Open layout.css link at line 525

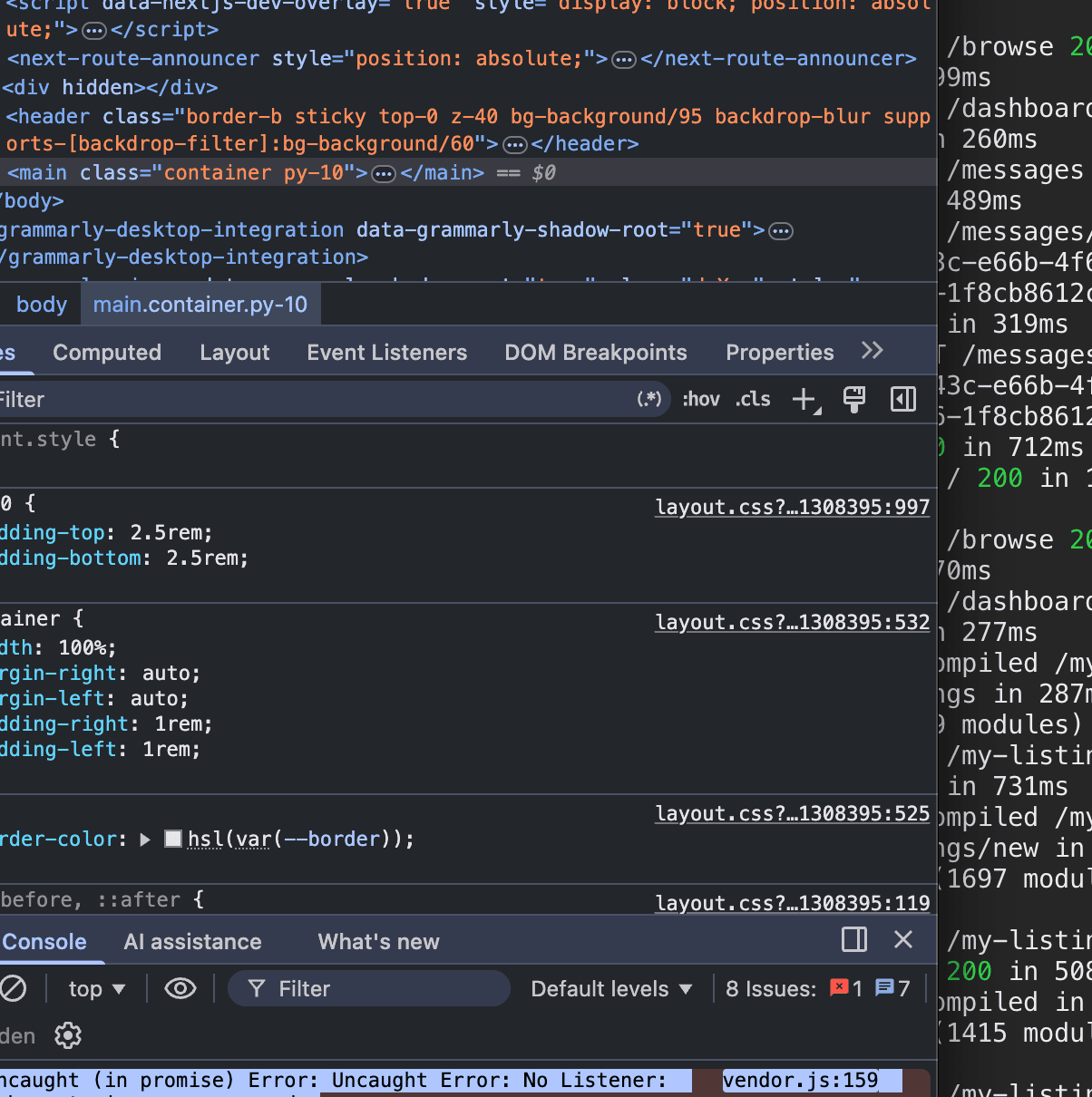point(793,814)
